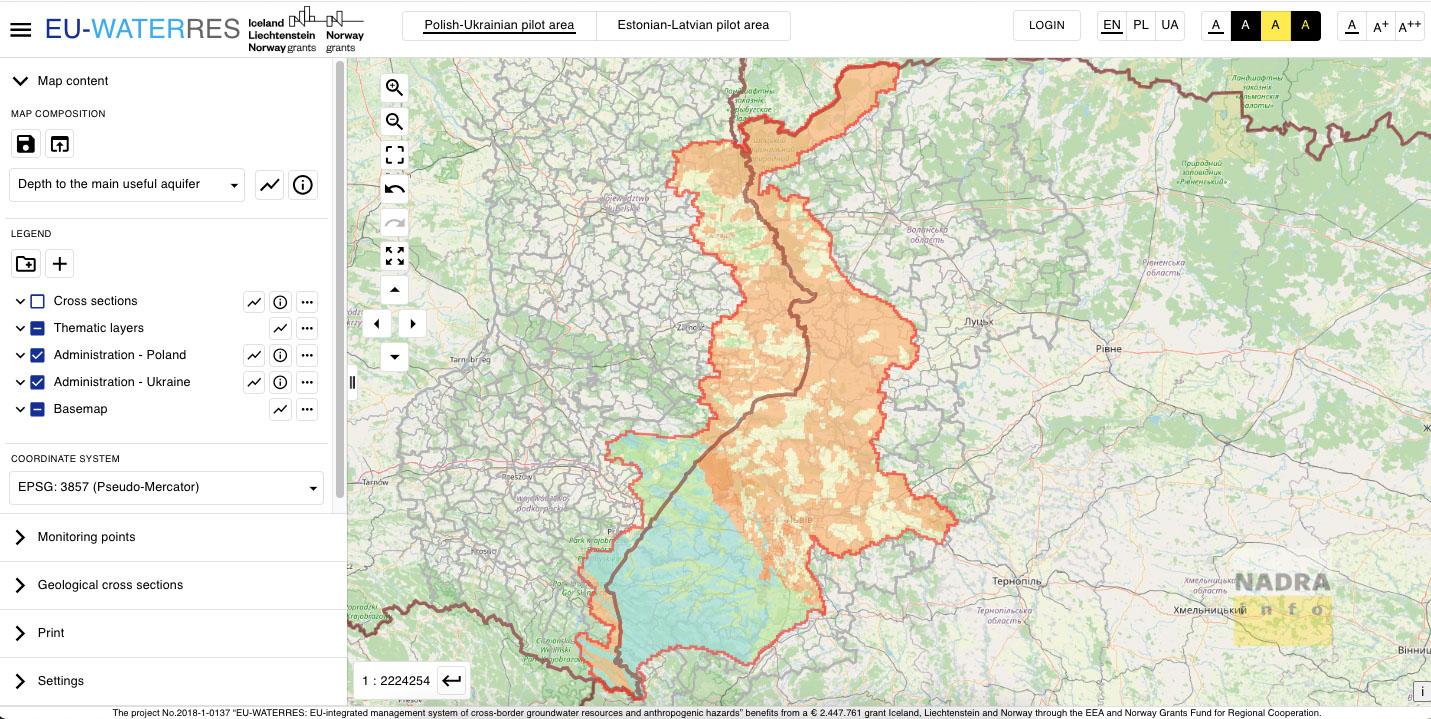Image resolution: width=1431 pixels, height=719 pixels.
Task: Toggle the Basemap layer checkbox
Action: click(x=37, y=409)
